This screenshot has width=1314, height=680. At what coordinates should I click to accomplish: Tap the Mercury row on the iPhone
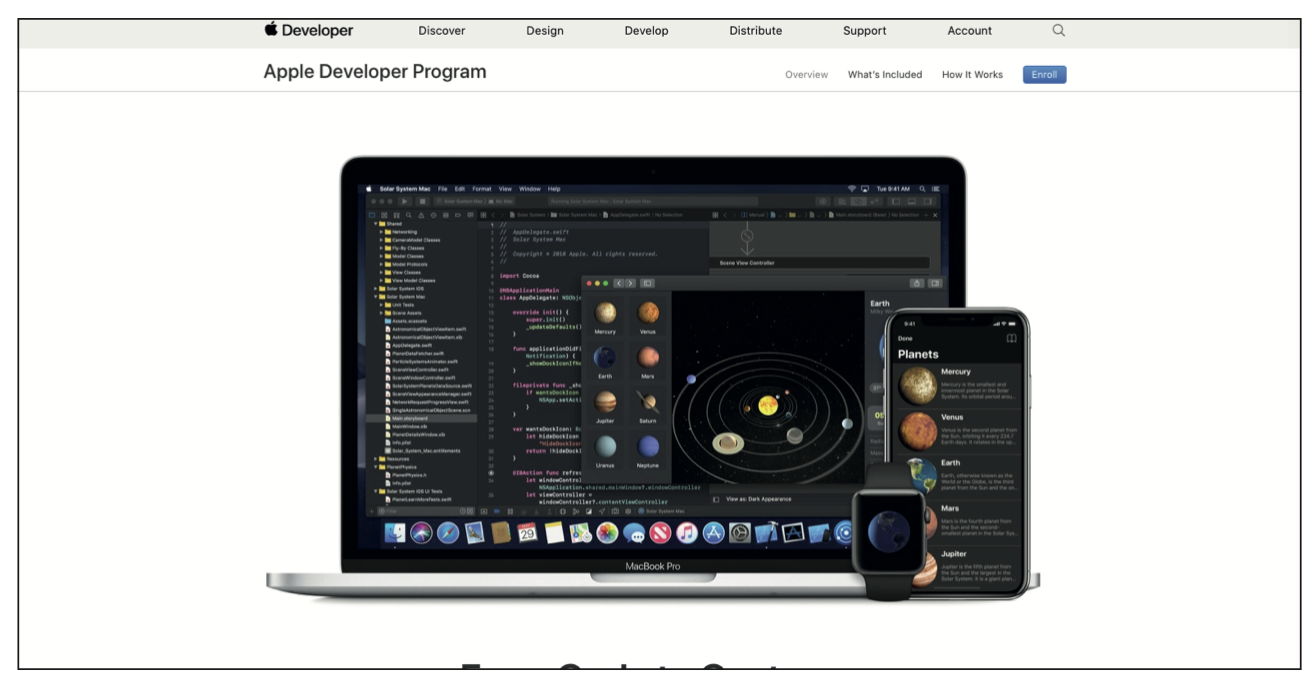coord(958,385)
